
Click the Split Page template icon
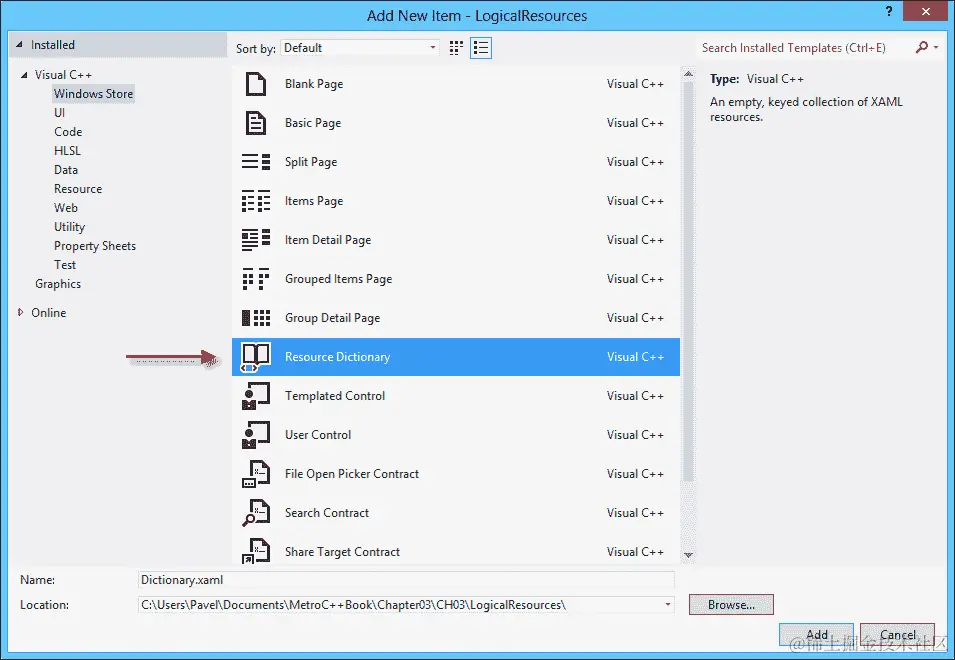tap(256, 162)
